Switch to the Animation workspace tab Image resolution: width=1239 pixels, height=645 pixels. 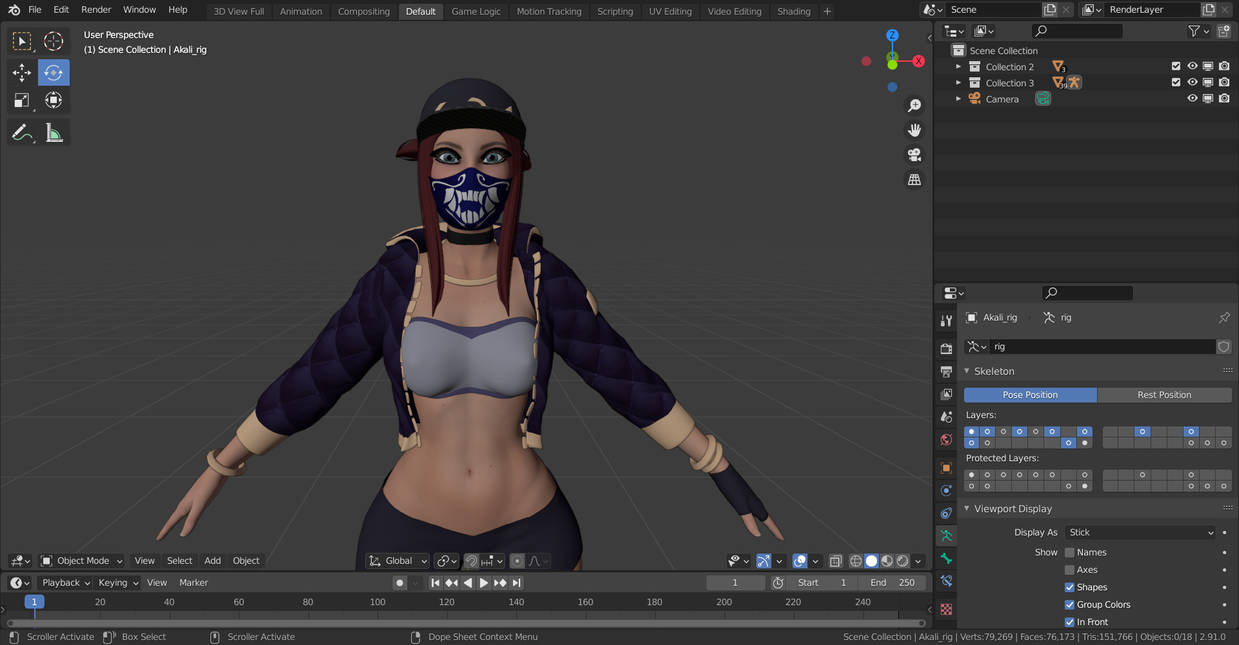tap(301, 11)
